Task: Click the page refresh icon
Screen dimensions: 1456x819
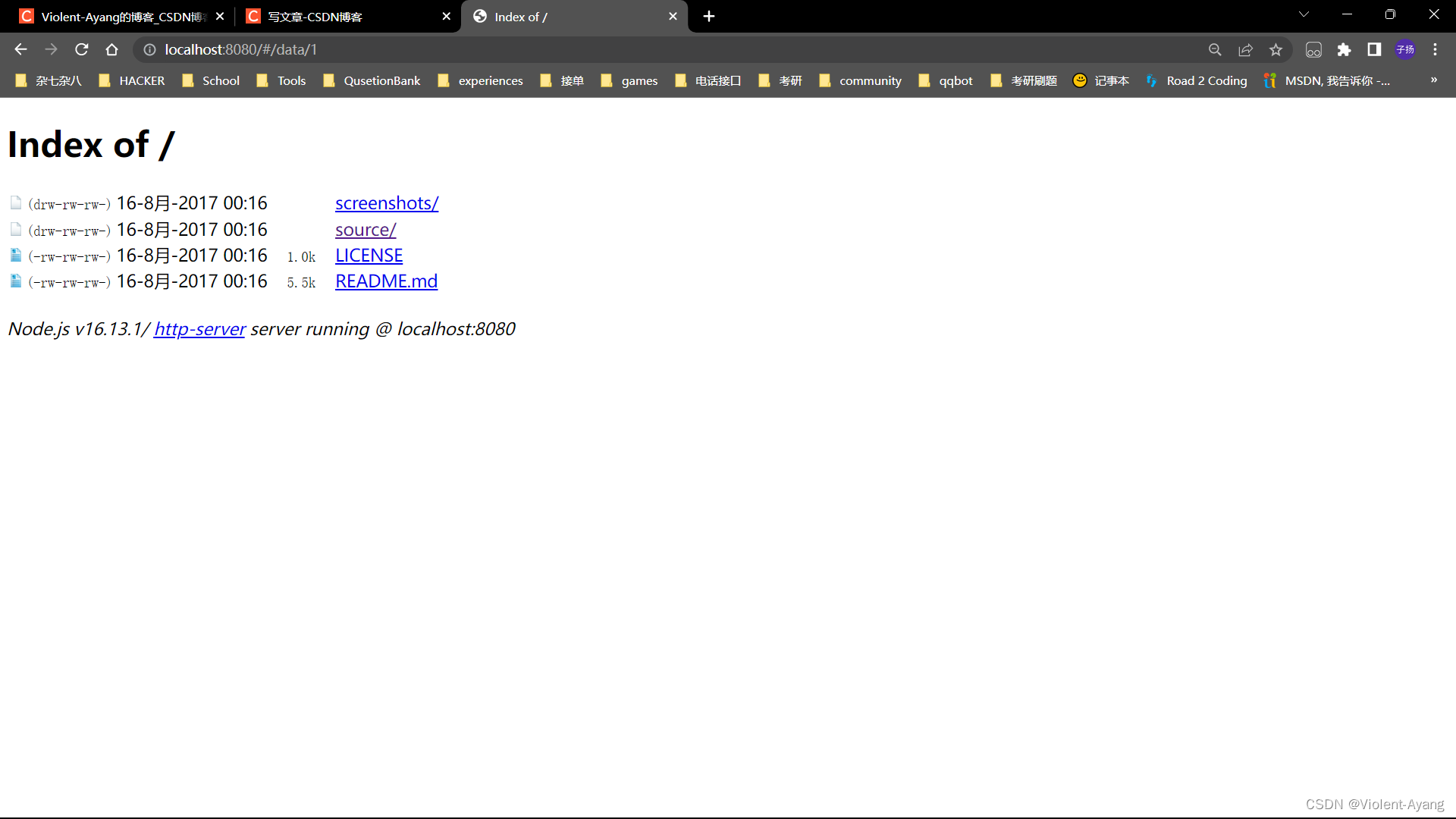Action: (83, 50)
